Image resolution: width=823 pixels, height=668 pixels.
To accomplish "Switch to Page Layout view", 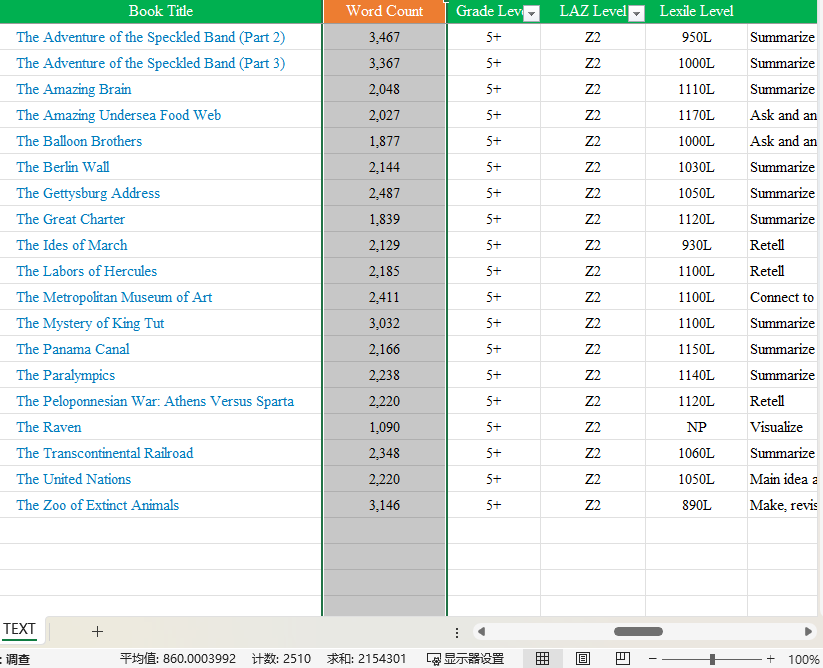I will [583, 659].
